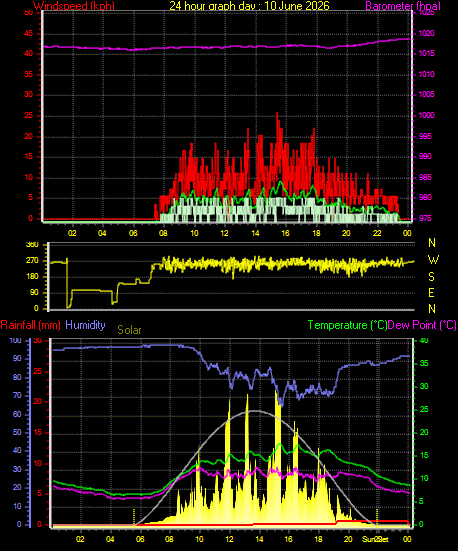Select the "Dew Point (°C)" legend label
458x551 pixels.
422,325
